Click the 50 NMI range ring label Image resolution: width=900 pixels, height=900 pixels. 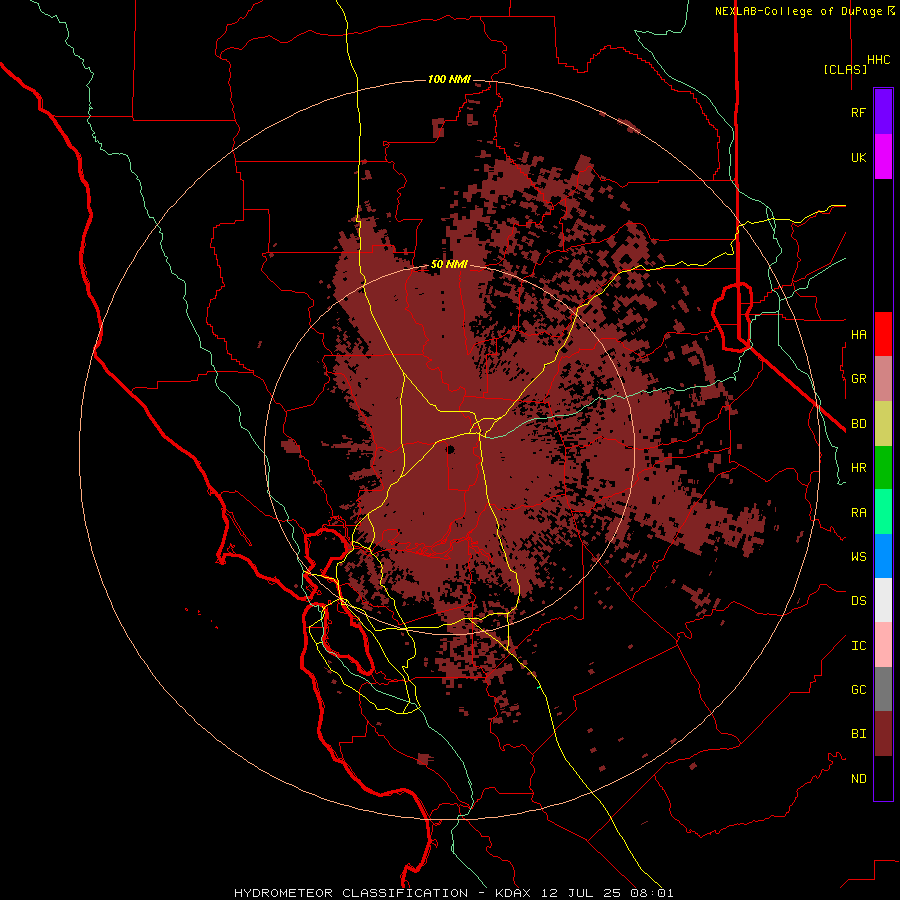click(x=449, y=265)
